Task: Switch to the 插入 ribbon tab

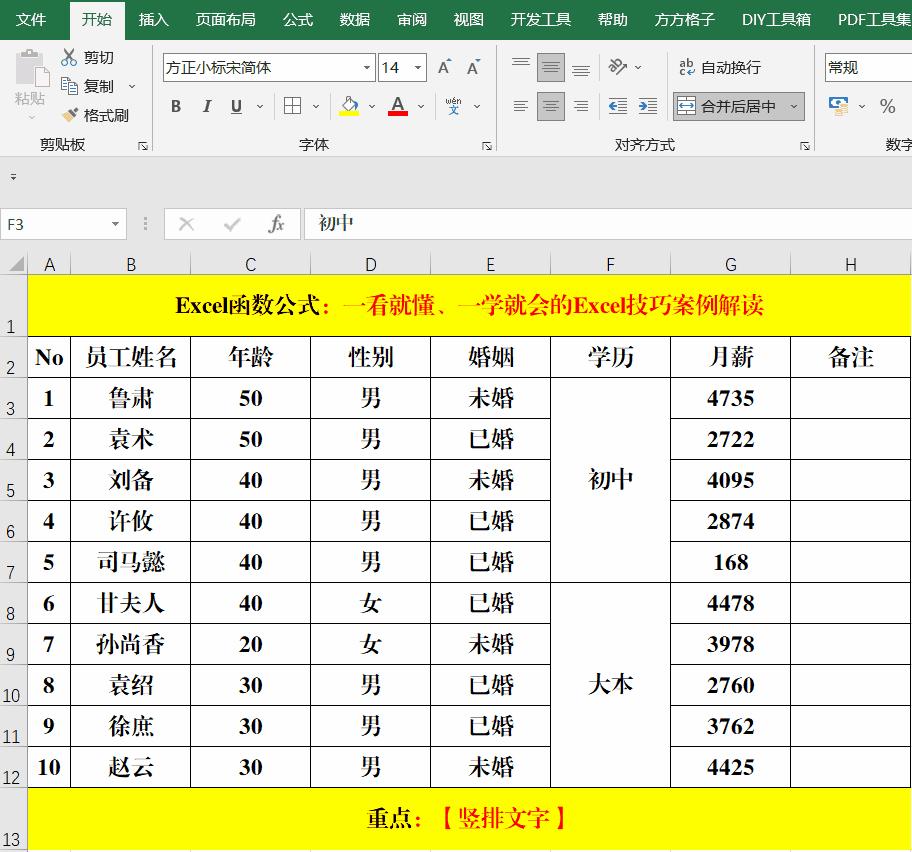Action: coord(152,18)
